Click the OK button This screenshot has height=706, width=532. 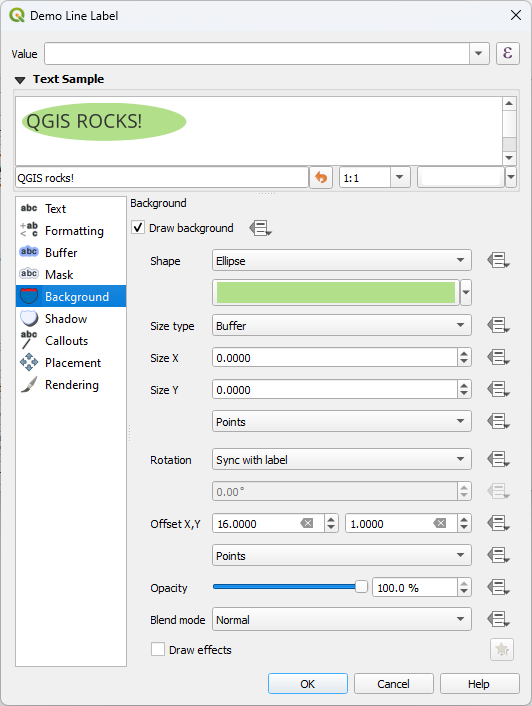point(308,684)
